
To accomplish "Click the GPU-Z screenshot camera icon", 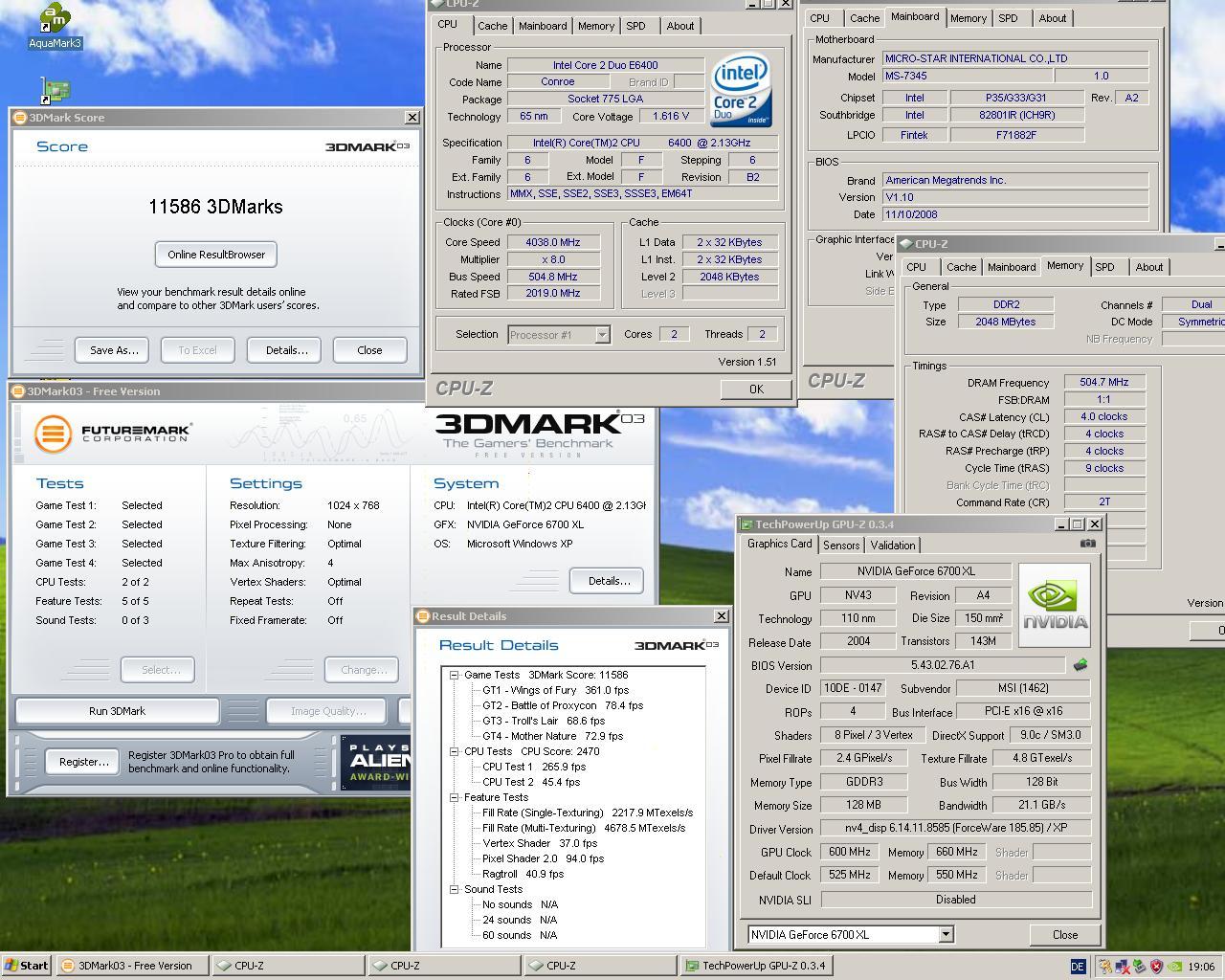I will 1088,544.
